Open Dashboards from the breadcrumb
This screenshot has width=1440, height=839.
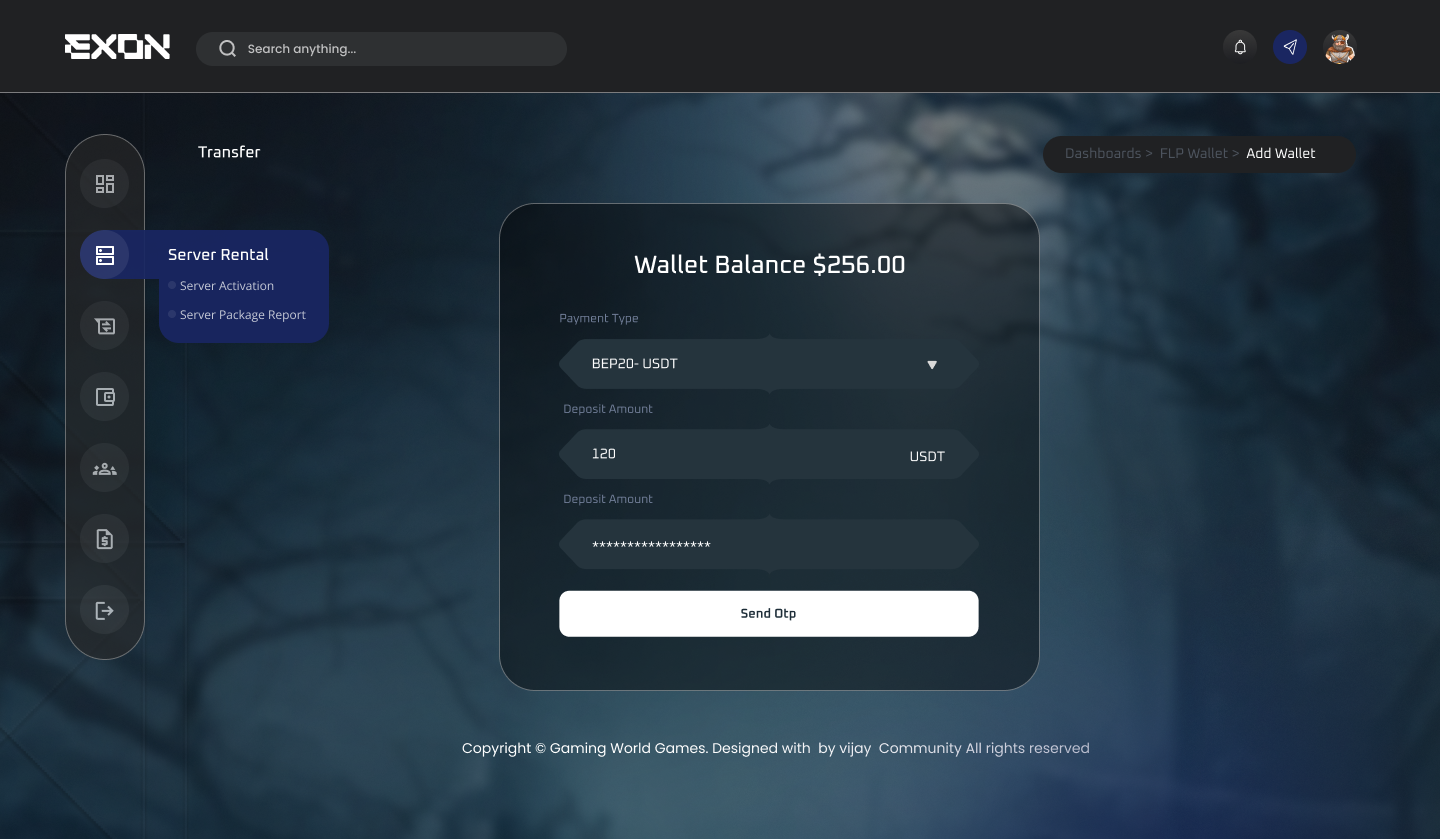tap(1103, 153)
